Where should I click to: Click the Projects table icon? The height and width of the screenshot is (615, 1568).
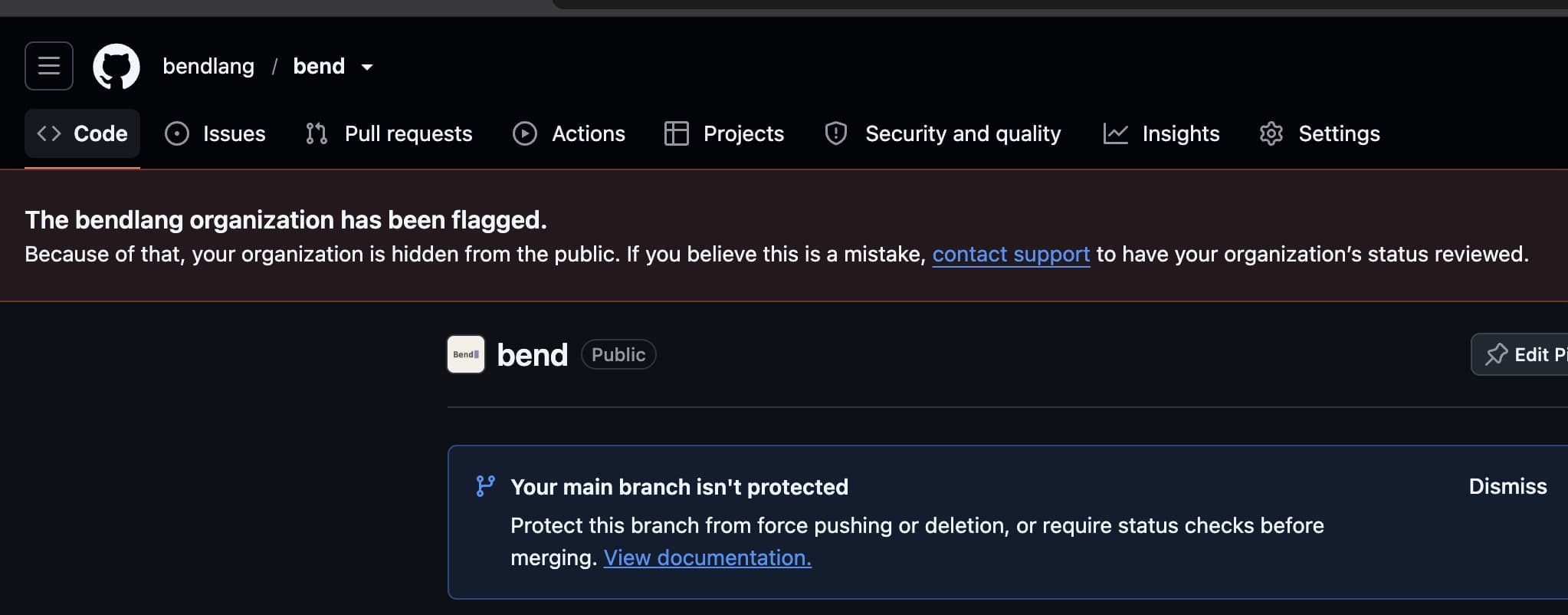(676, 133)
